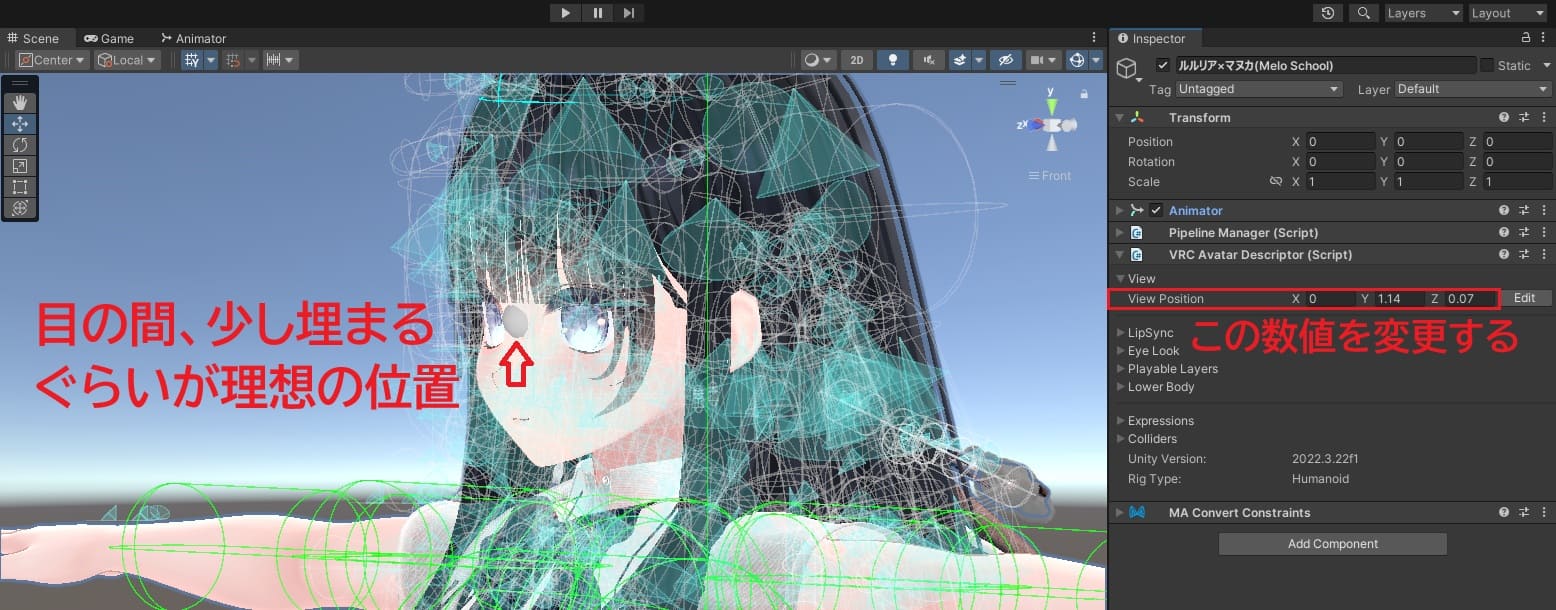Toggle scene effects (skybox, fog)

[960, 60]
